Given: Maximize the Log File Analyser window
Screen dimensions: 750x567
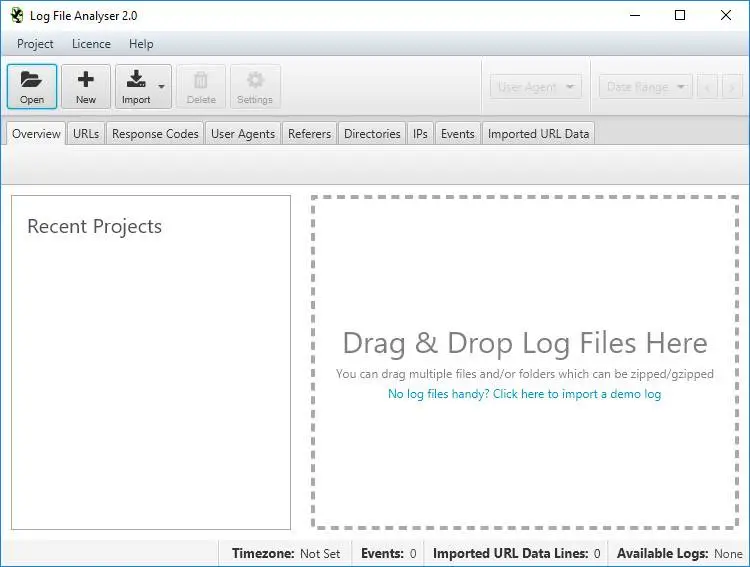Looking at the screenshot, I should click(680, 15).
